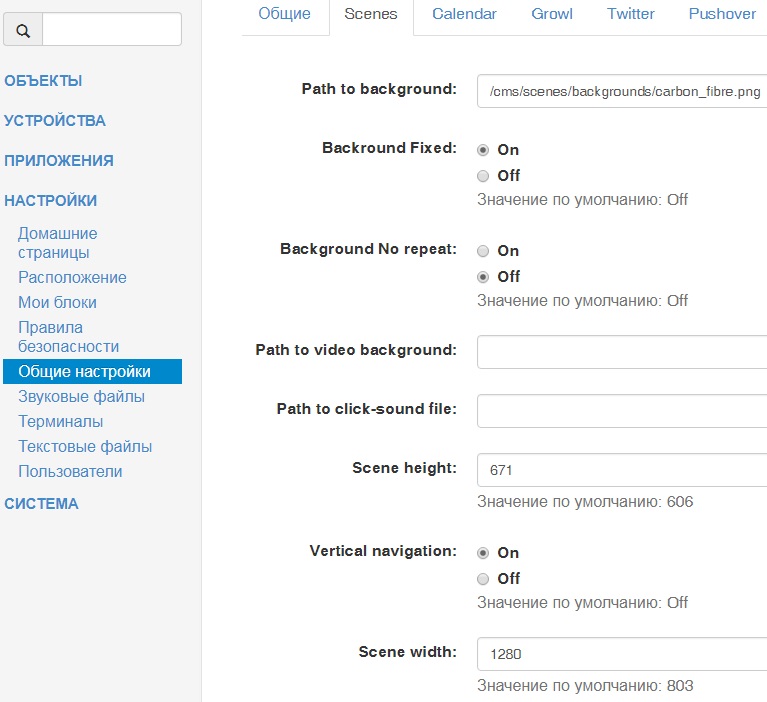Go to Звуковые файлы settings

(81, 397)
